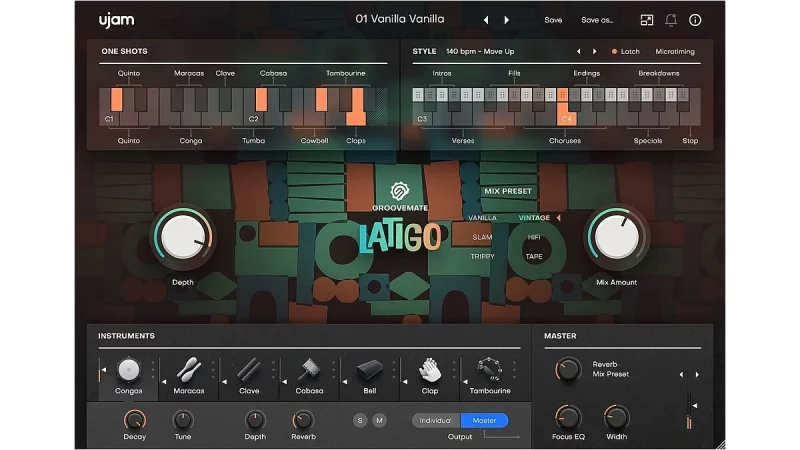Click the MIX PRESET label
Viewport: 800px width, 450px height.
click(508, 191)
